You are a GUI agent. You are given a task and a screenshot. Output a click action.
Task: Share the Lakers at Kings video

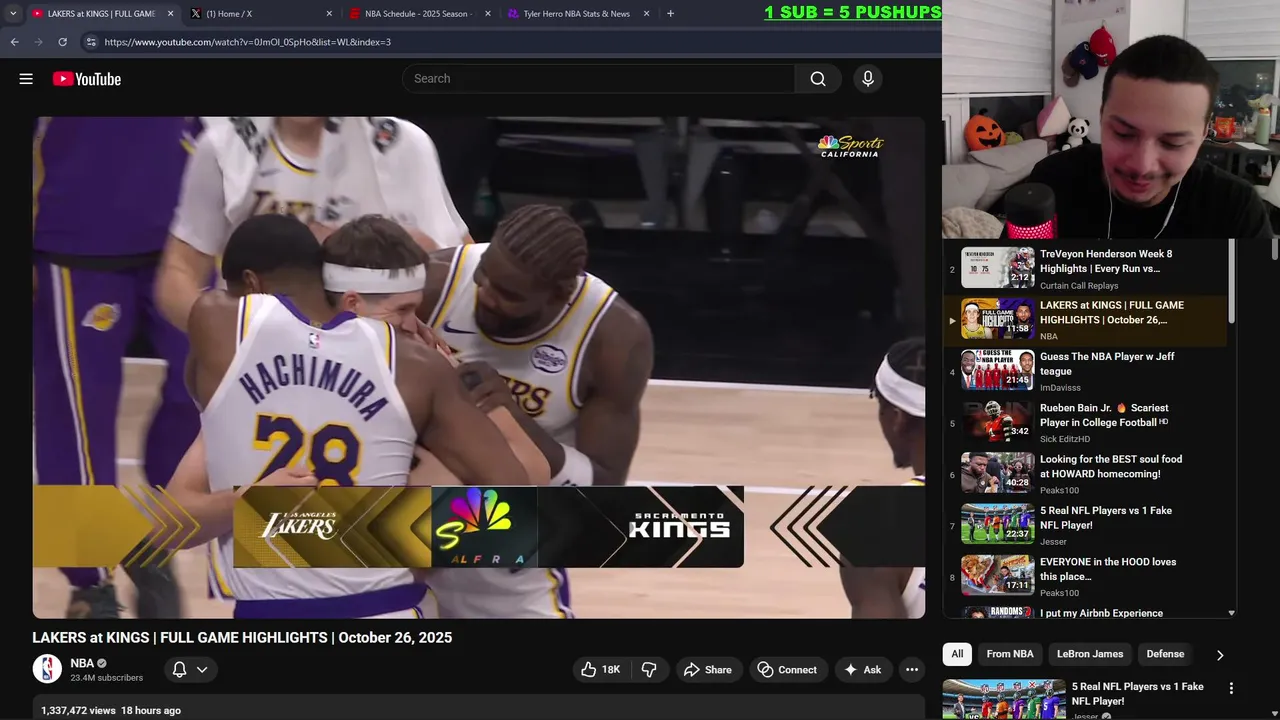click(708, 670)
